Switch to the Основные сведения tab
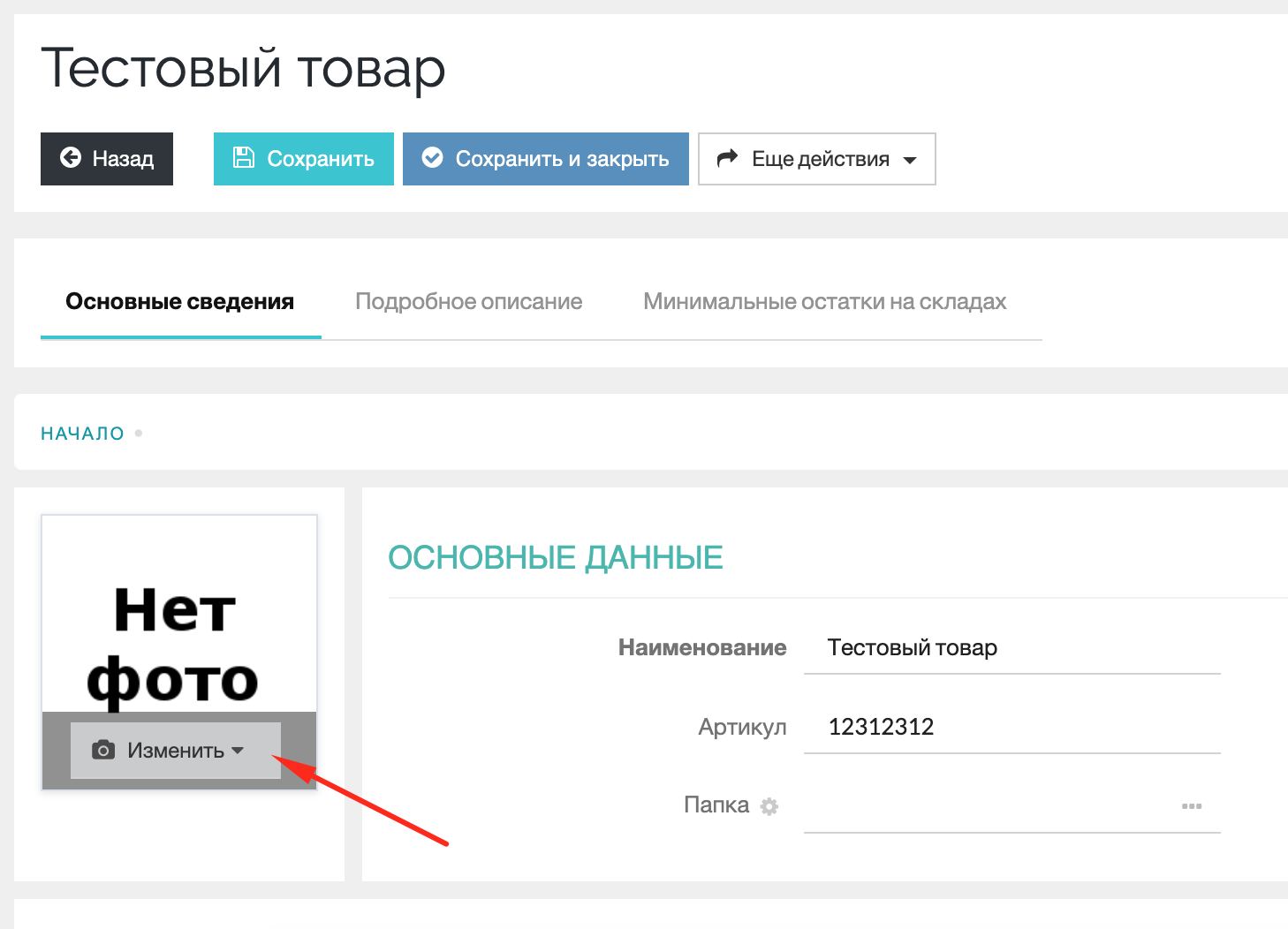 (x=180, y=302)
